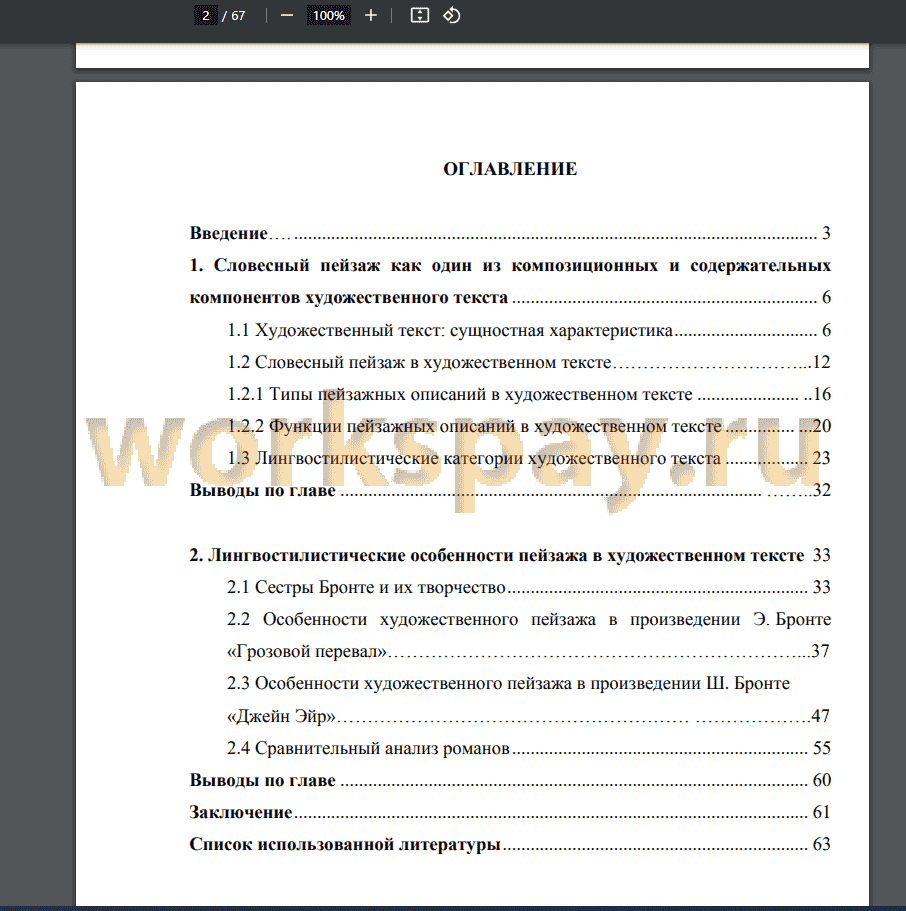Click '1.2.1 Типы пейзажных описаний' entry
906x911 pixels.
[x=529, y=394]
